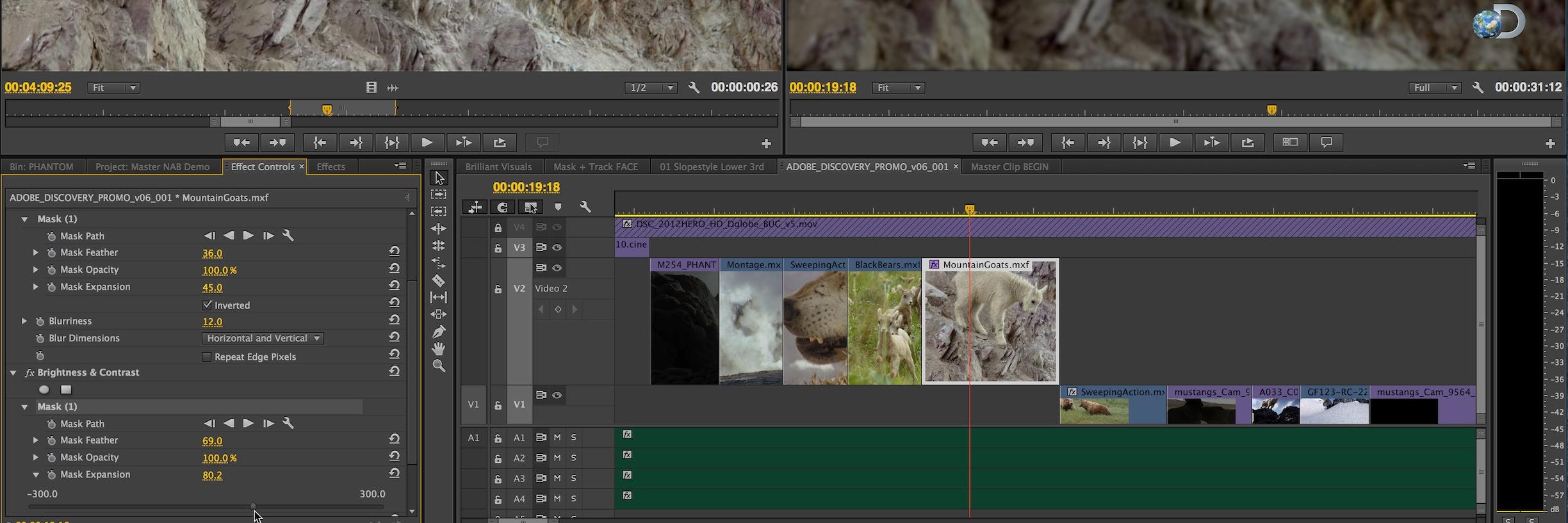Image resolution: width=1568 pixels, height=523 pixels.
Task: Uncheck the Inverted mask checkbox
Action: pos(207,305)
